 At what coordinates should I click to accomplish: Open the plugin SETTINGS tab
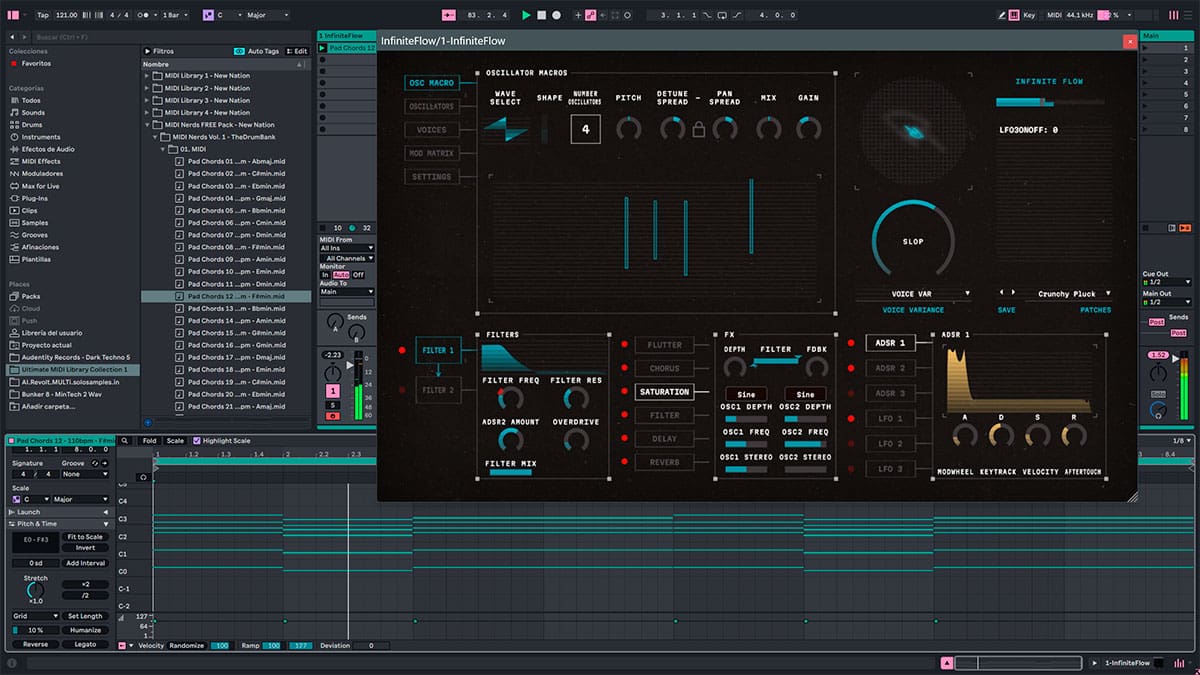432,177
